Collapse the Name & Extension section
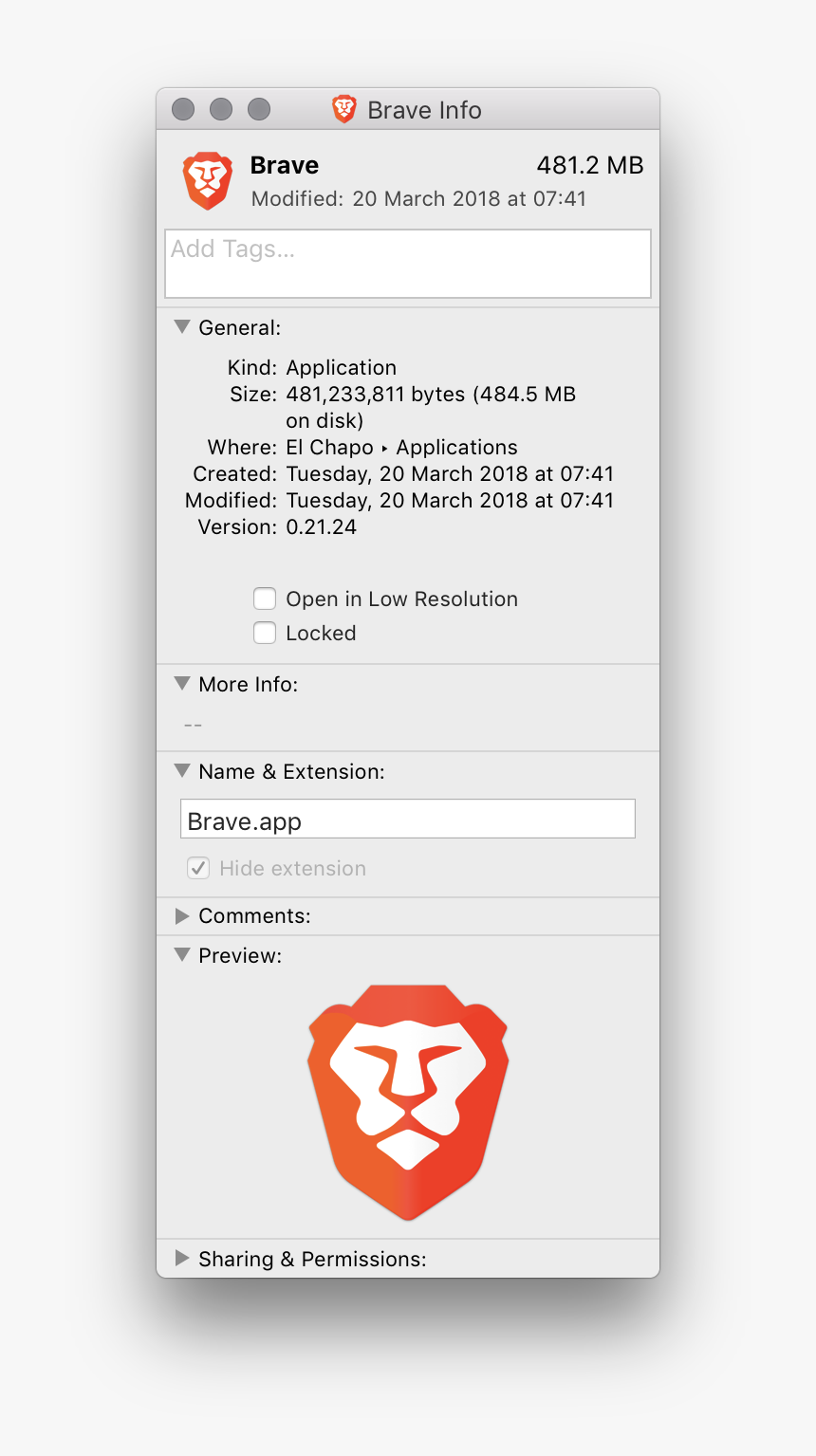 pyautogui.click(x=182, y=771)
